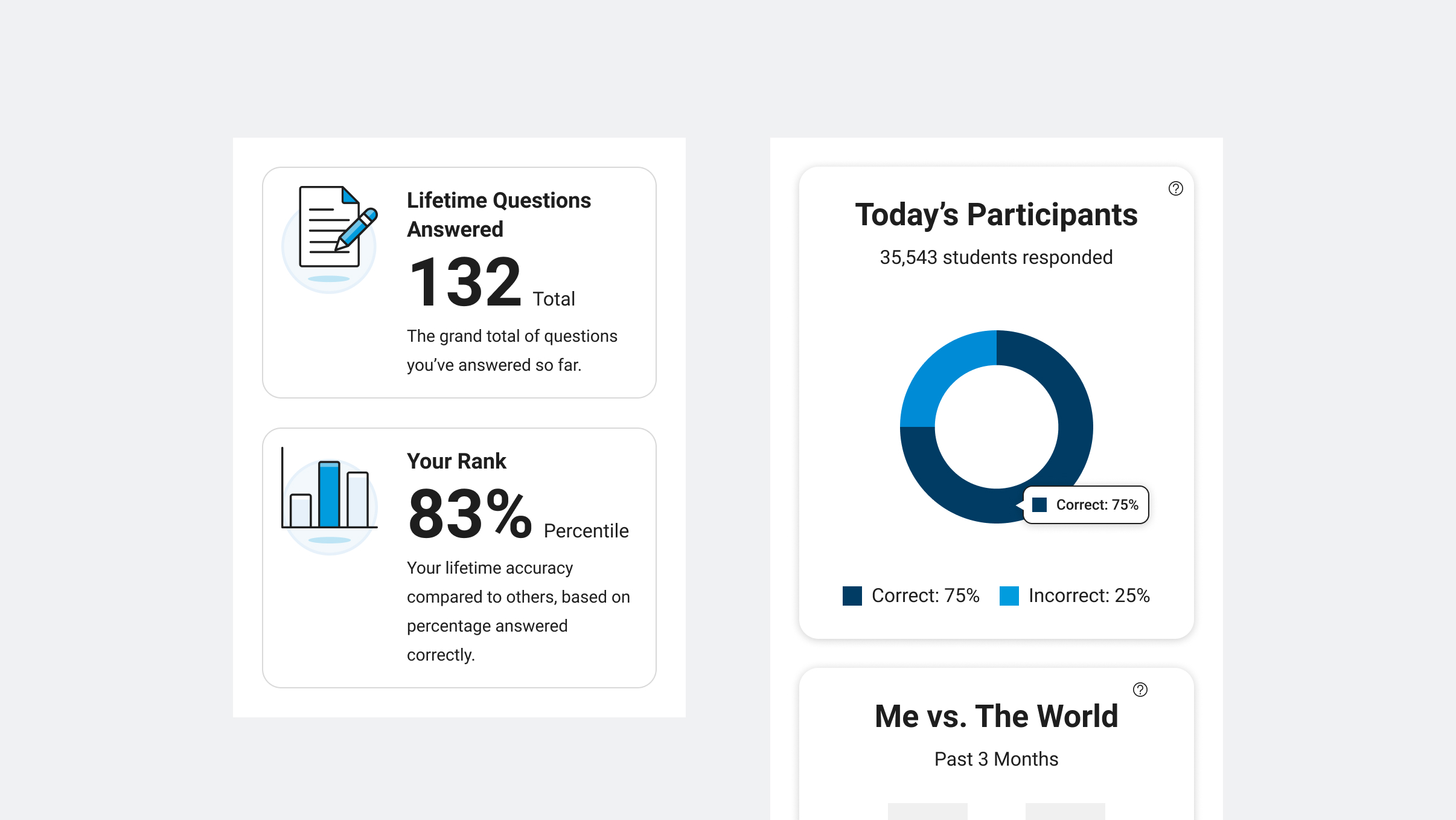This screenshot has width=1456, height=820.
Task: Click the Incorrect: 25% legend text
Action: click(1088, 596)
